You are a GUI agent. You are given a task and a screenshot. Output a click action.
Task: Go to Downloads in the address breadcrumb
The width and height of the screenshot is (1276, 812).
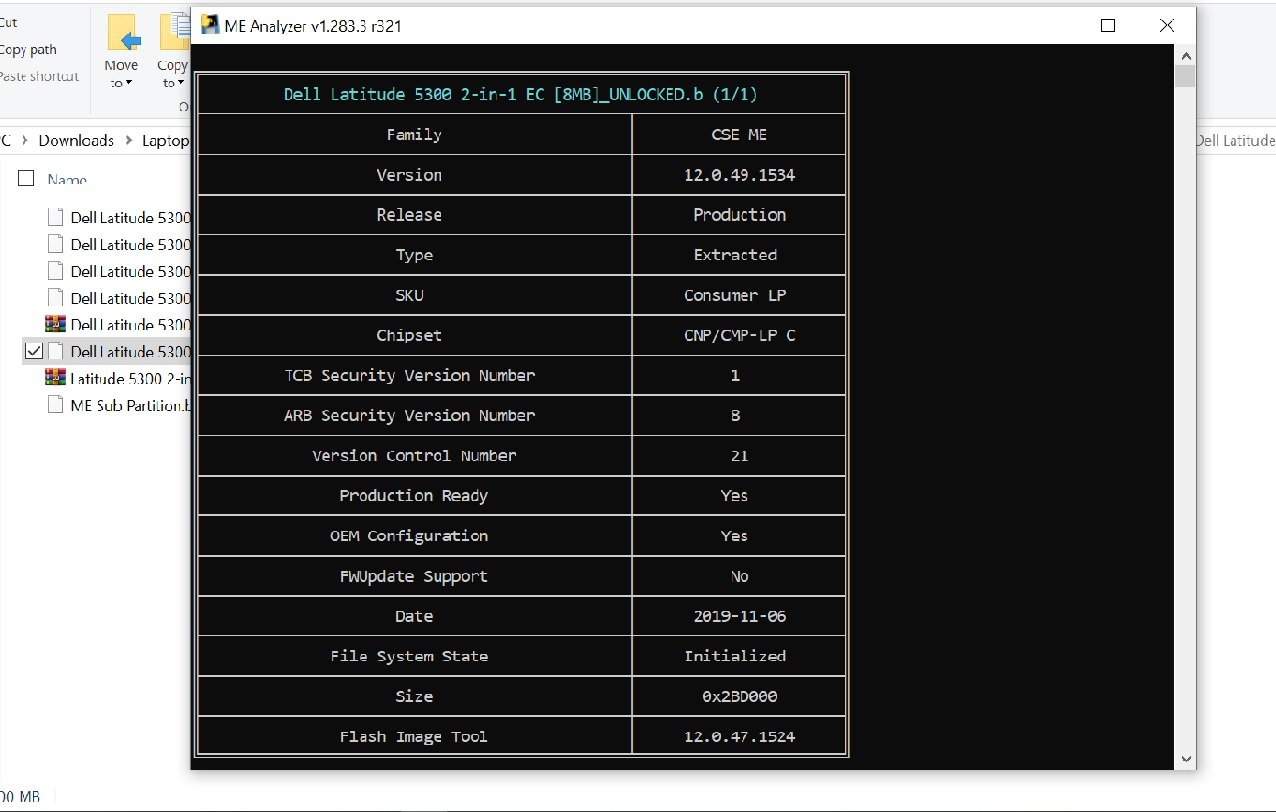(x=76, y=140)
